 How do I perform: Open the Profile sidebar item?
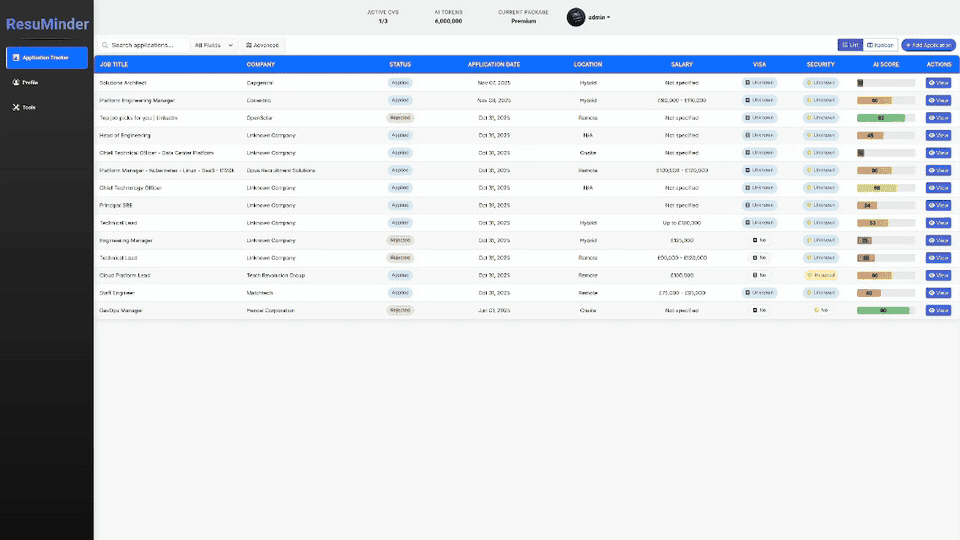click(25, 82)
